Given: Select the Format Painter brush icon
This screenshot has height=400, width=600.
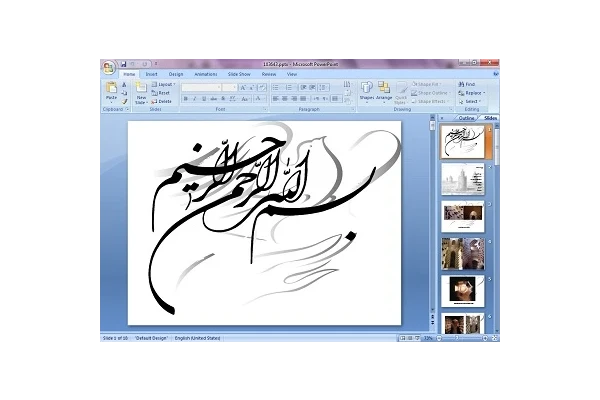Looking at the screenshot, I should [124, 101].
